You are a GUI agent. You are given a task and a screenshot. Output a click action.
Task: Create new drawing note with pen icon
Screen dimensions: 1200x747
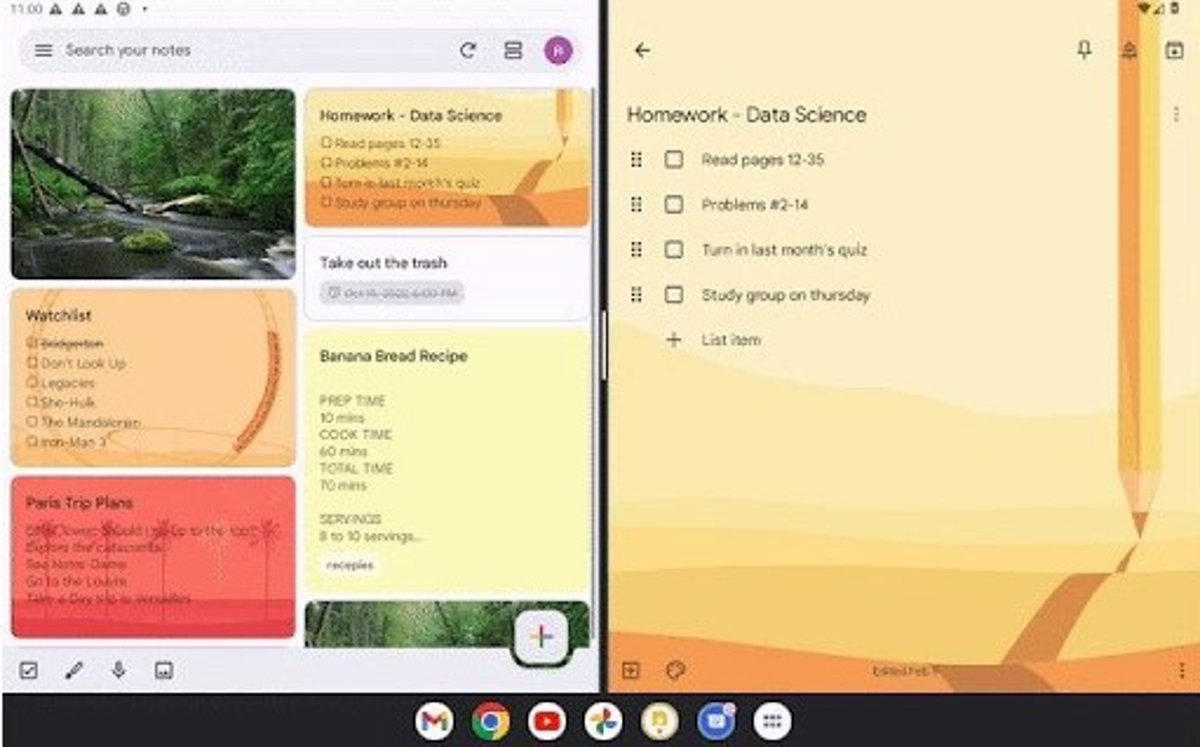pos(73,670)
